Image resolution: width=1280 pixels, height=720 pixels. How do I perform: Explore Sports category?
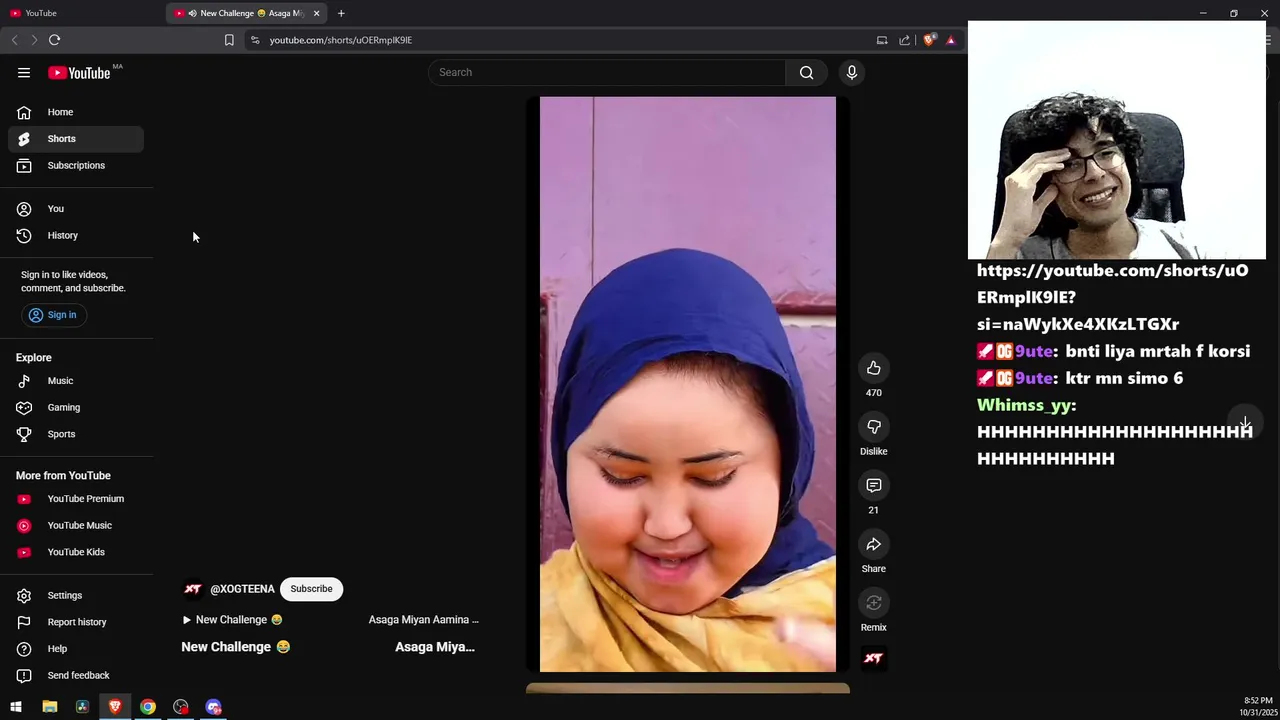(76, 434)
